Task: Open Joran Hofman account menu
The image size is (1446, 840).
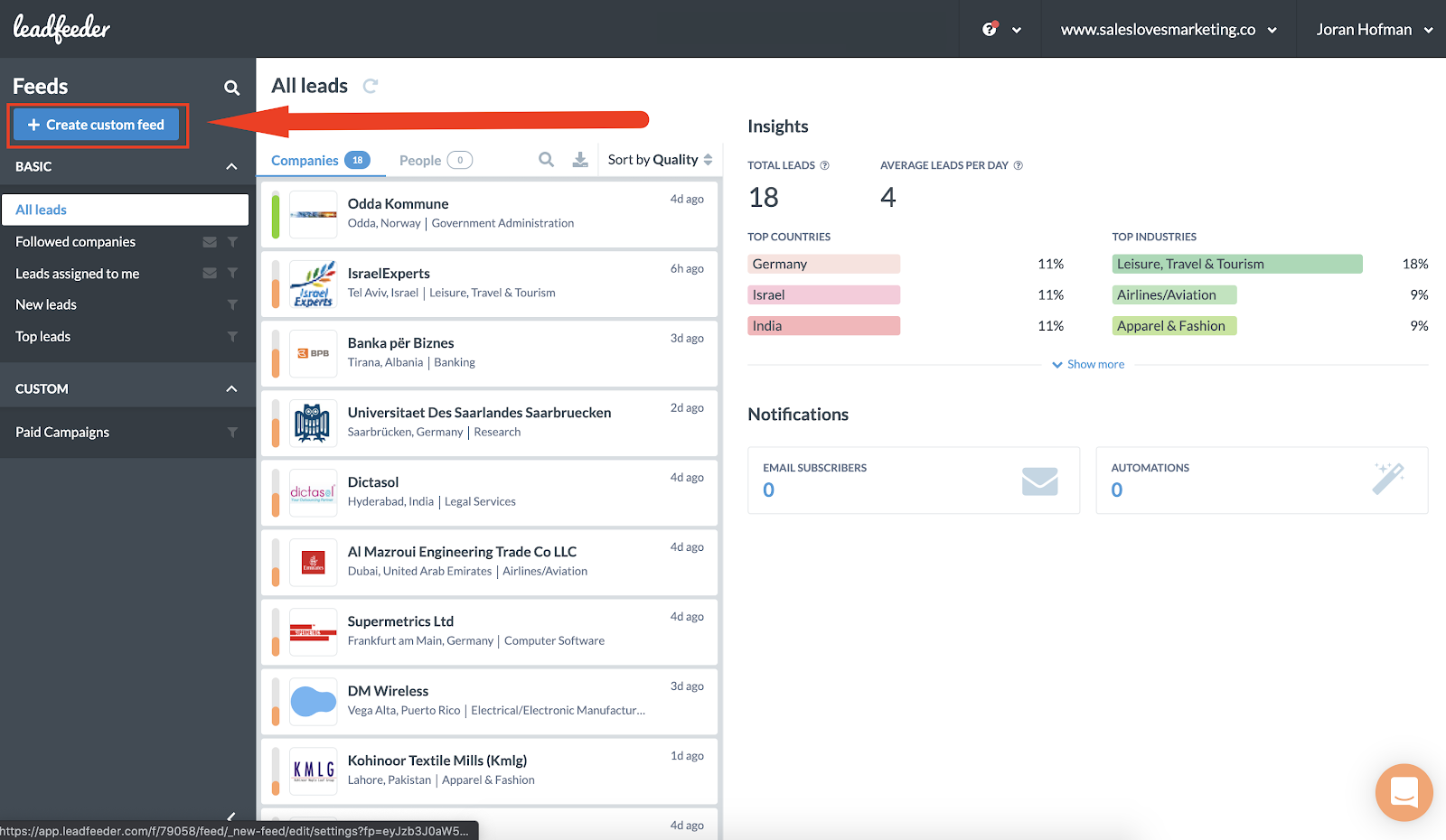Action: (1374, 29)
